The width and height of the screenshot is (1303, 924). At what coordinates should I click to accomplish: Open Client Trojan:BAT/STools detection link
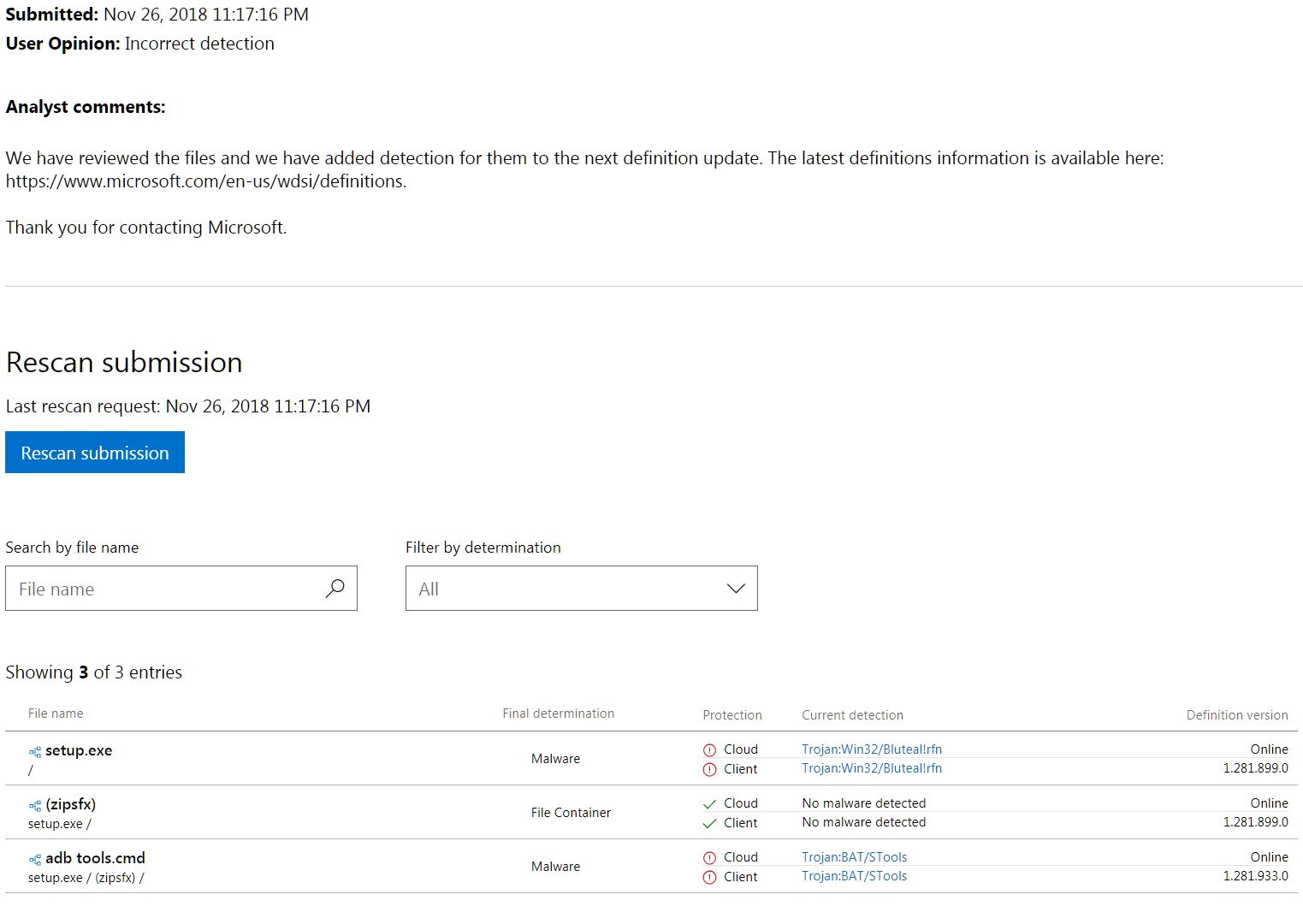coord(854,876)
